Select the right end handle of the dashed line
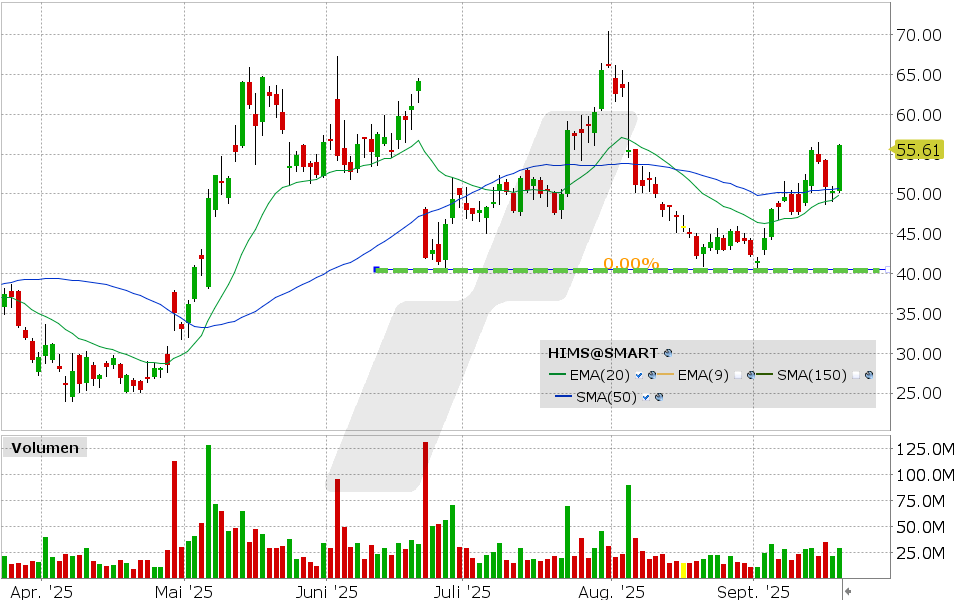This screenshot has width=960, height=600. pos(878,270)
